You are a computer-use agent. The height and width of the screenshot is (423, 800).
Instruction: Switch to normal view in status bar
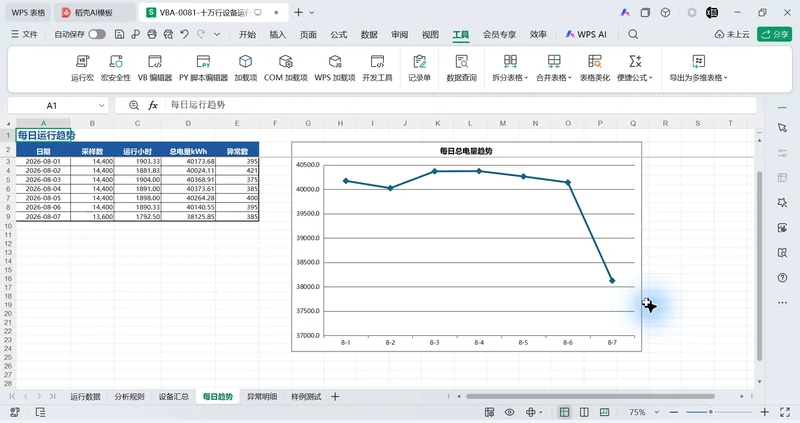tap(564, 412)
